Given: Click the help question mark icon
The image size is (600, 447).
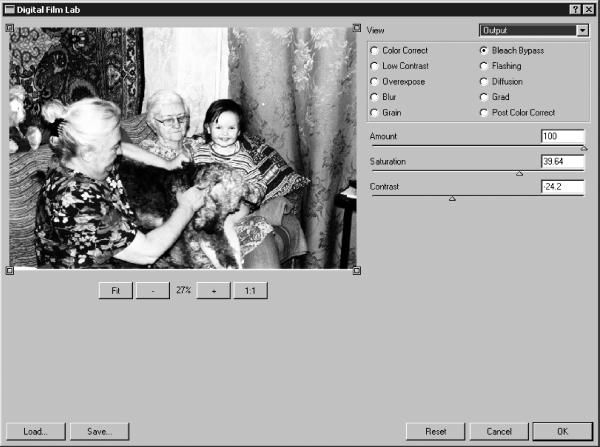Looking at the screenshot, I should pos(575,8).
